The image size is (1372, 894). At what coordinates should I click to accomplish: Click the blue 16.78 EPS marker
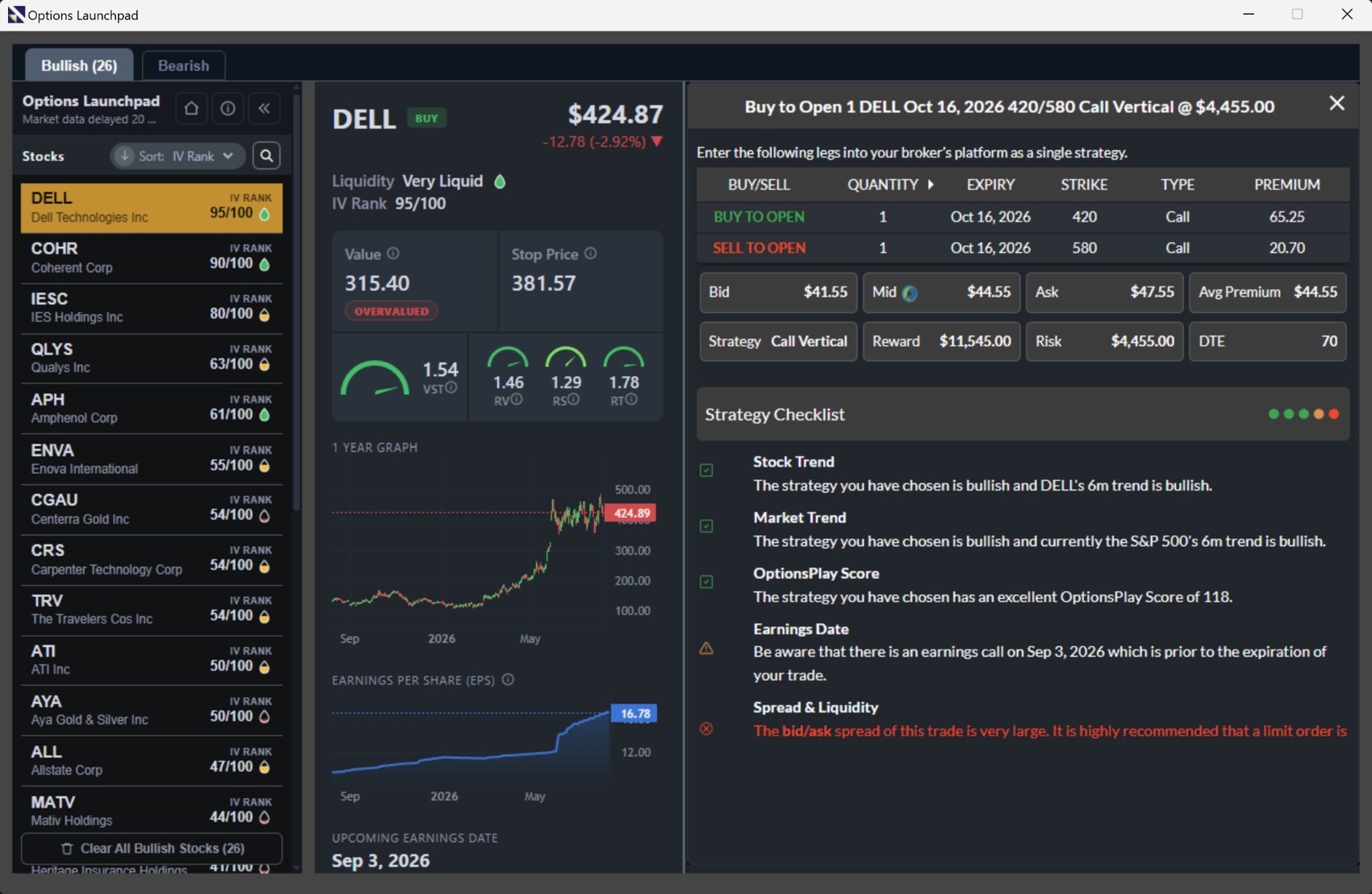(634, 713)
